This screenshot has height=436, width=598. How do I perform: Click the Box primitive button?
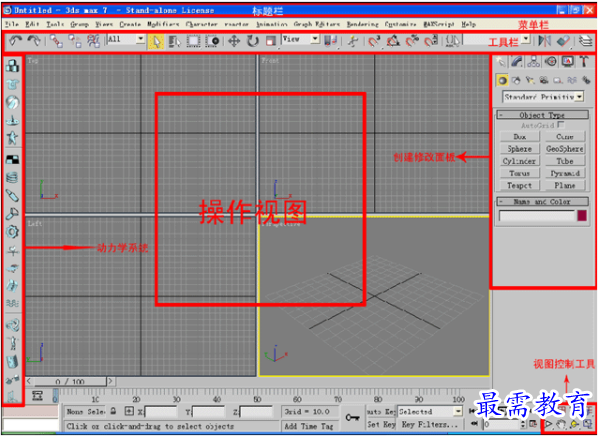tap(519, 136)
